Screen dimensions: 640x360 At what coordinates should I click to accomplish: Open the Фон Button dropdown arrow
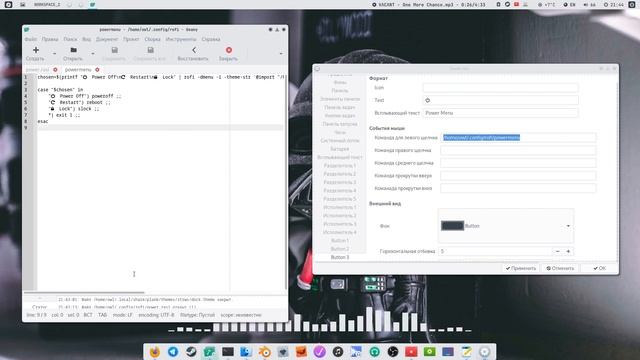click(568, 226)
